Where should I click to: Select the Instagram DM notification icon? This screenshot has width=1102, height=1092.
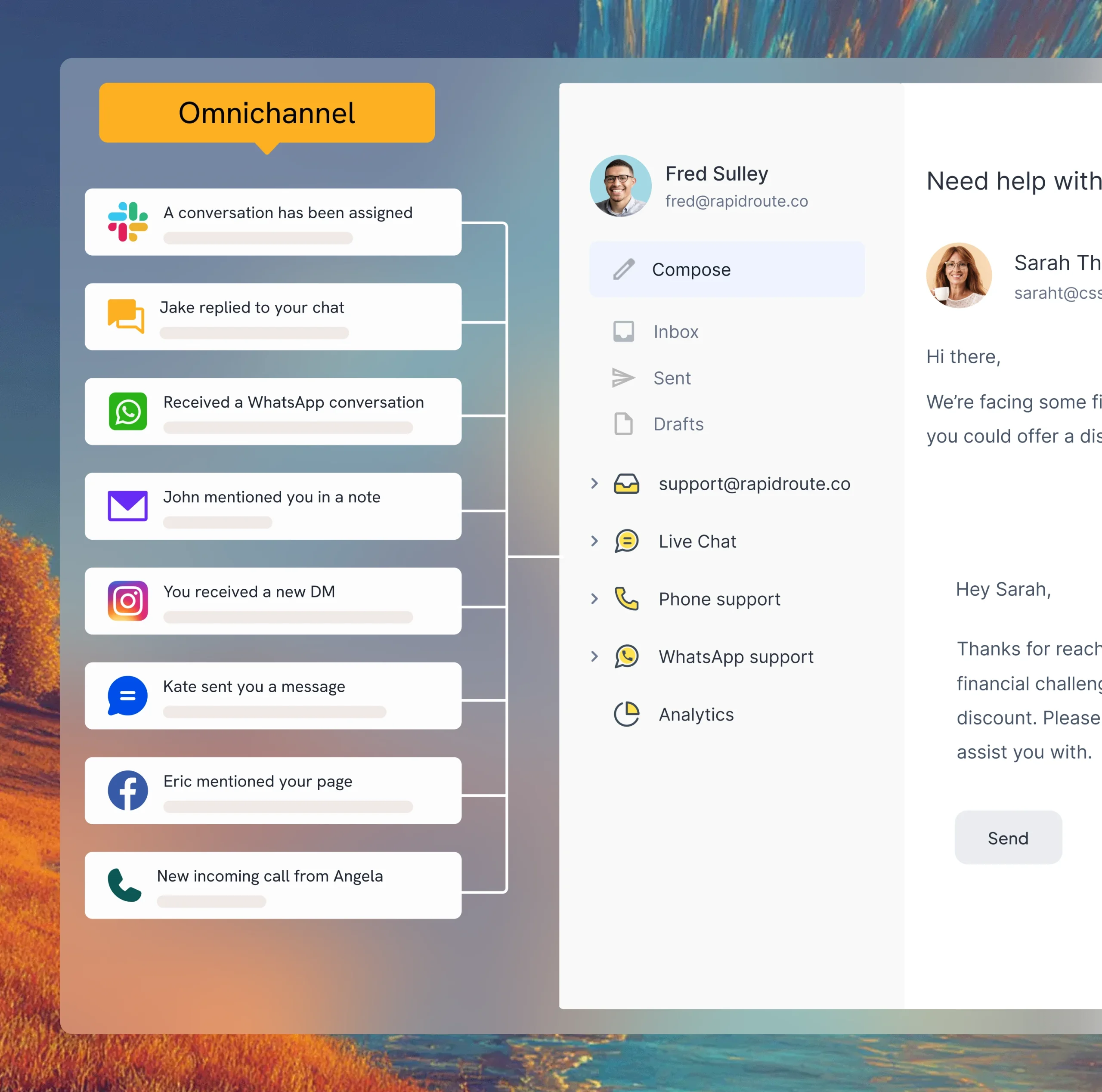pos(128,600)
